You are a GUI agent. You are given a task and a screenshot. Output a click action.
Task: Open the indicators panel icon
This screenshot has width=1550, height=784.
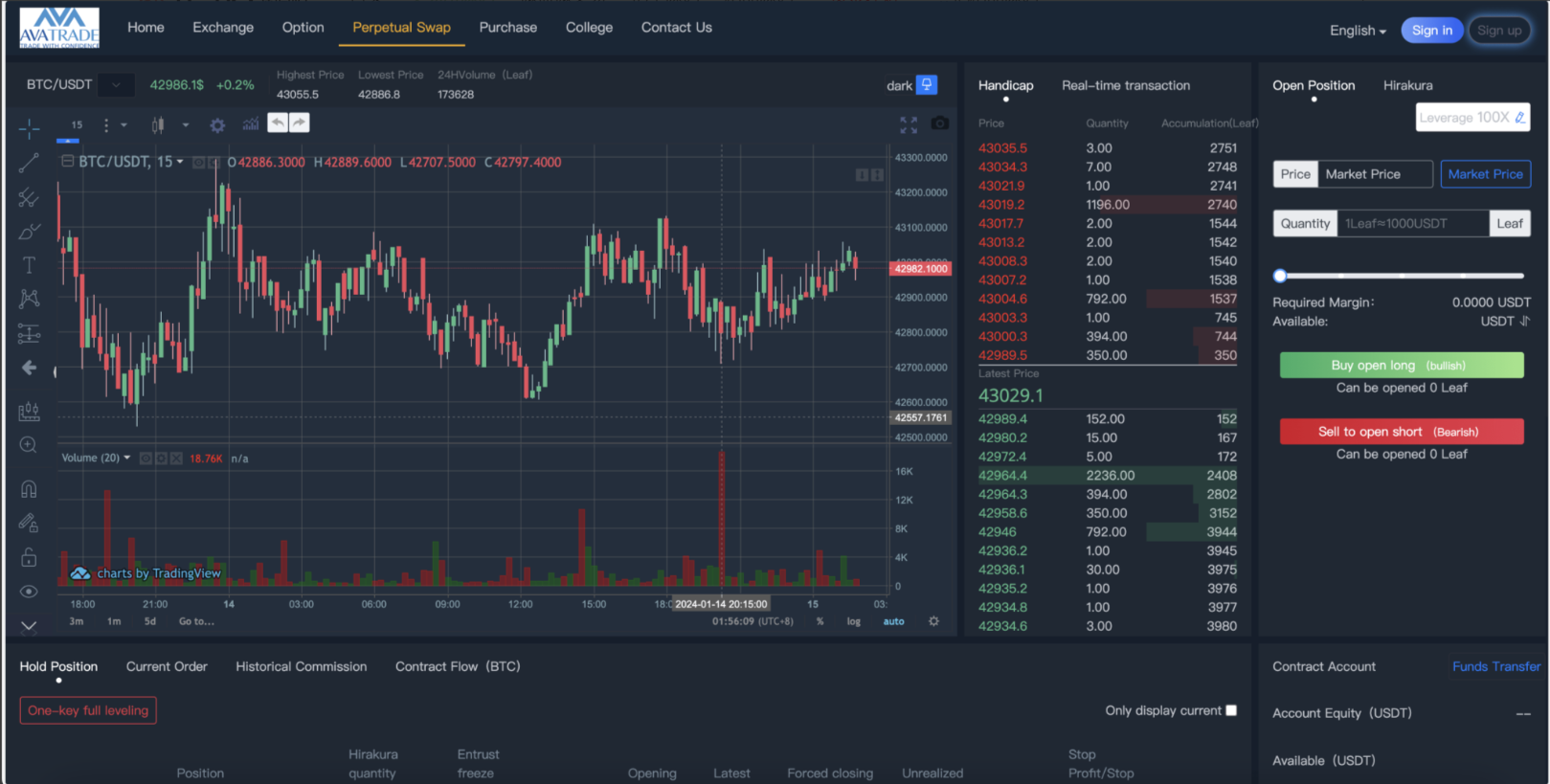point(251,124)
